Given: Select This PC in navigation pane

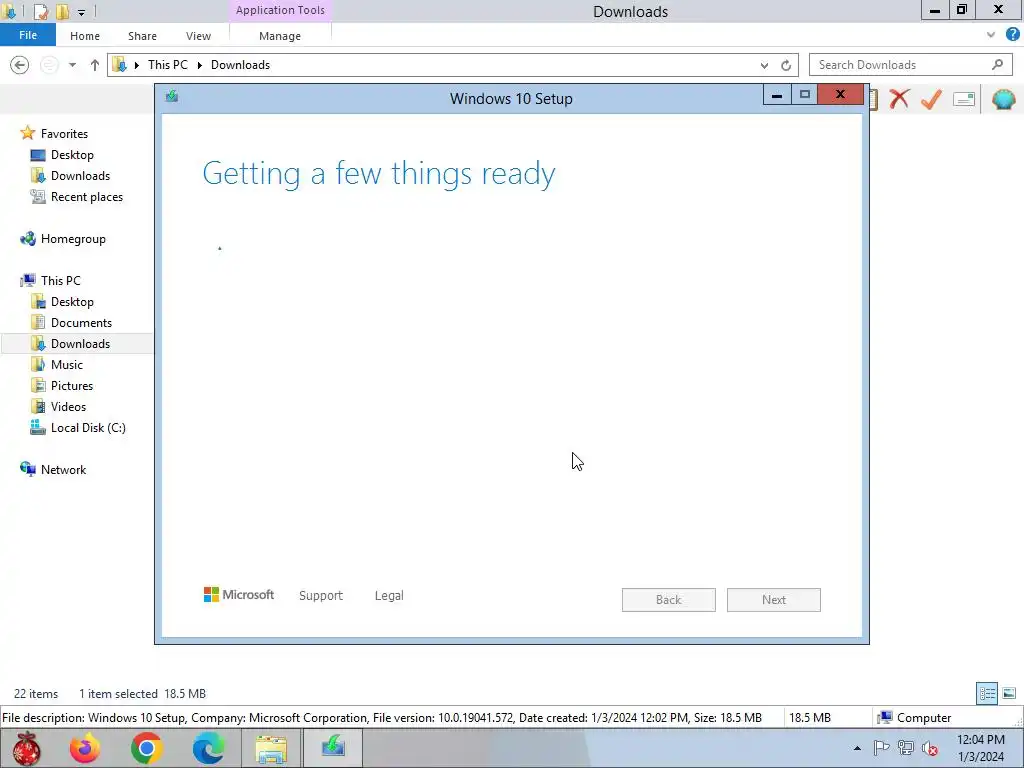Looking at the screenshot, I should click(60, 281).
